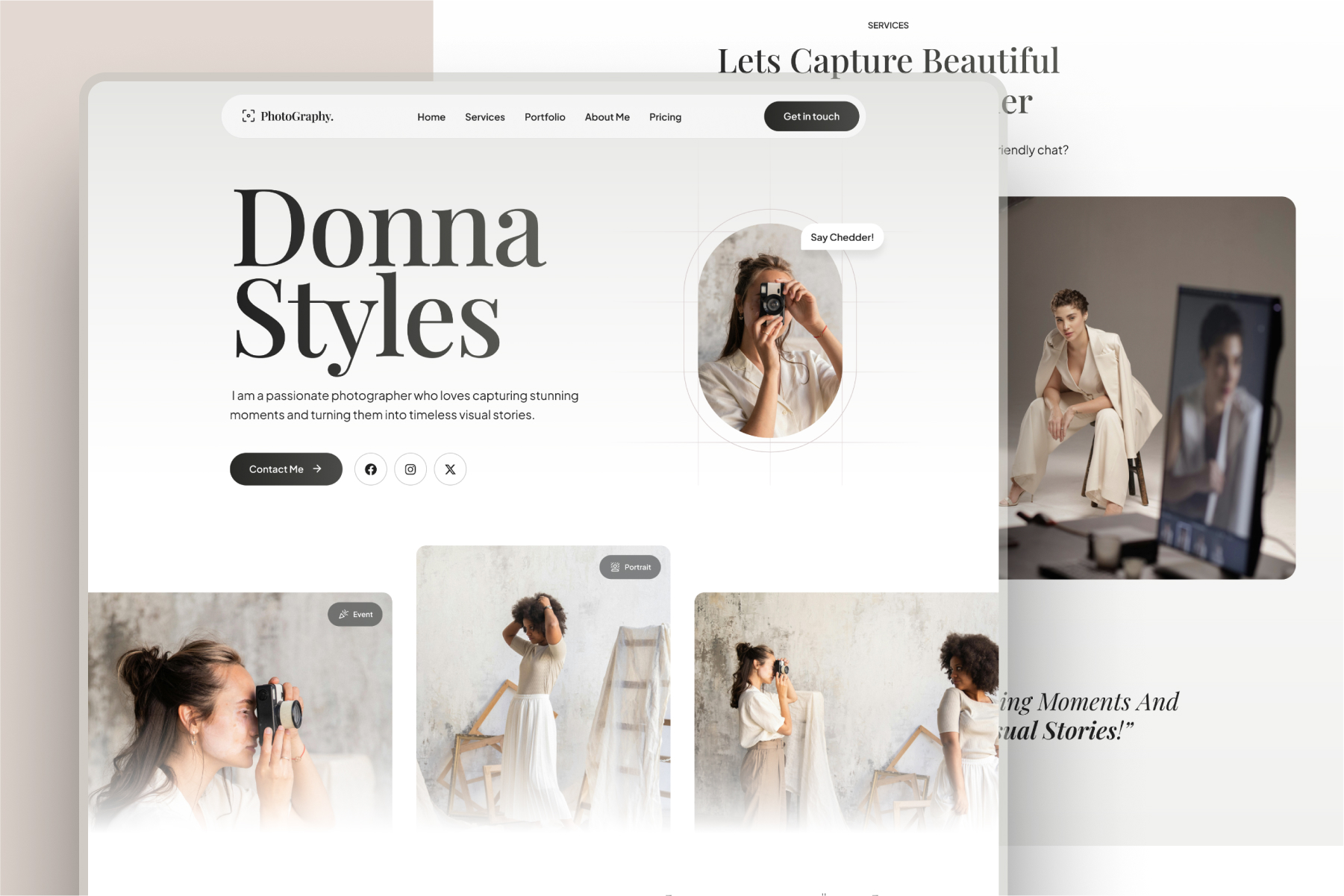The height and width of the screenshot is (896, 1344).
Task: Open the About Me nav link
Action: click(x=607, y=117)
